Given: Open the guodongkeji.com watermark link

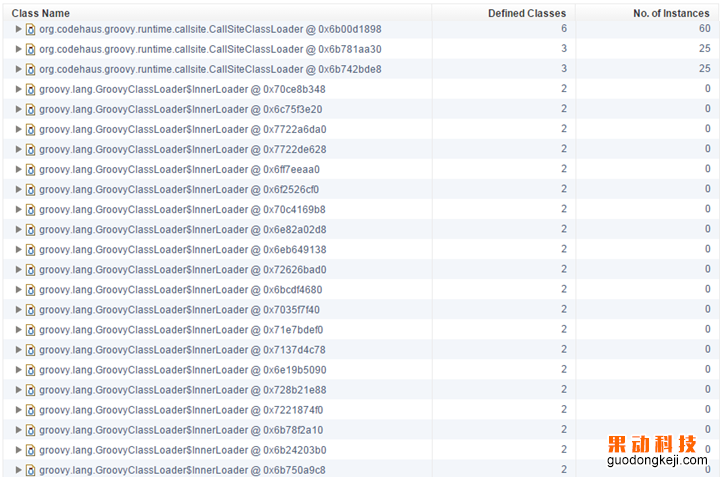Looking at the screenshot, I should 657,460.
